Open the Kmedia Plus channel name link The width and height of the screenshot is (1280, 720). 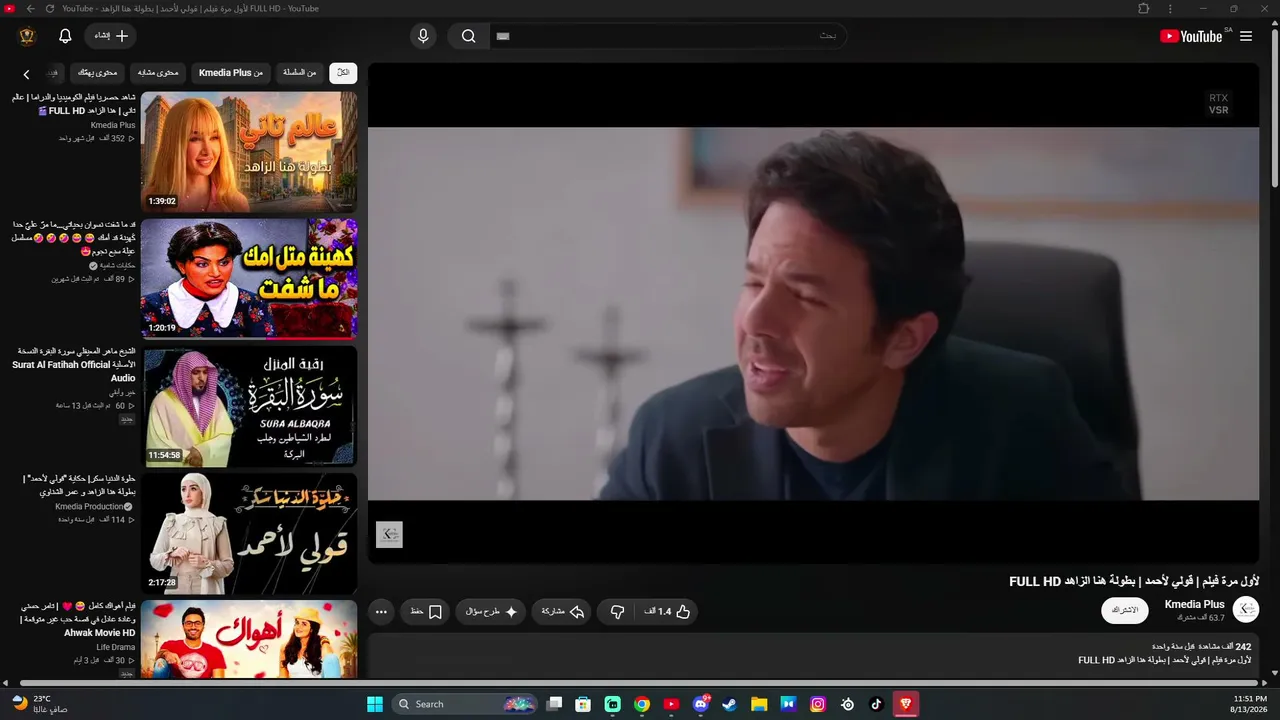(x=1195, y=604)
